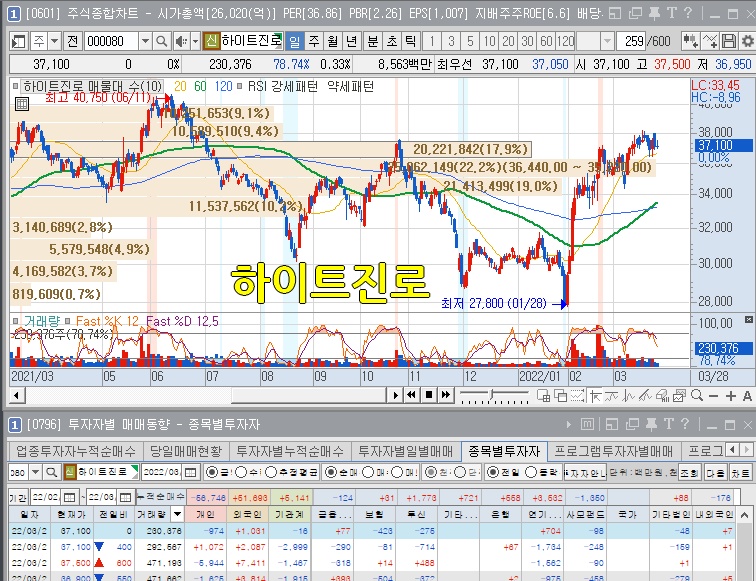Select 분 minute chart button
Screen dimensions: 756x581
pyautogui.click(x=372, y=41)
